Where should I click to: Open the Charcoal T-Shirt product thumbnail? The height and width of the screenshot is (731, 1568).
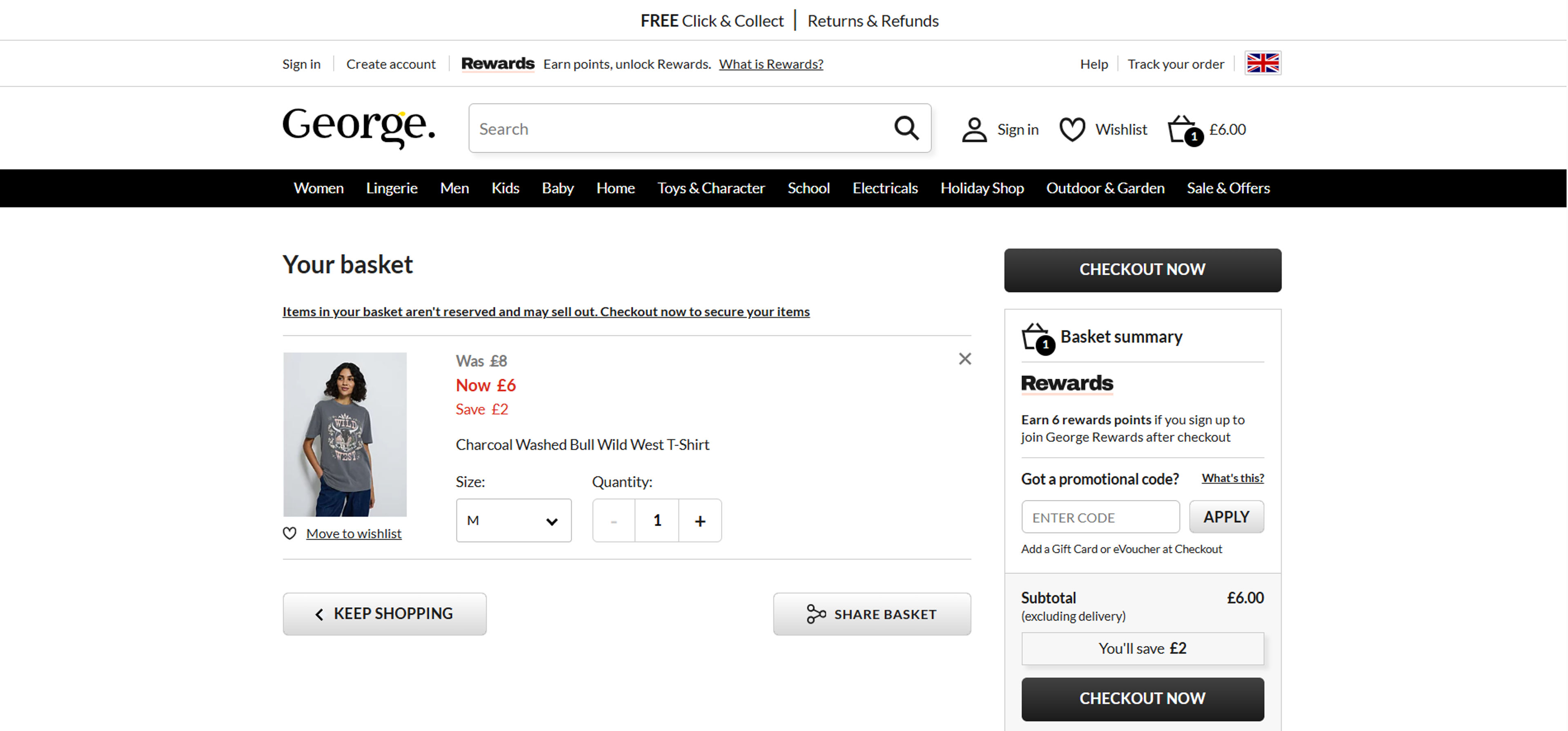[x=345, y=435]
